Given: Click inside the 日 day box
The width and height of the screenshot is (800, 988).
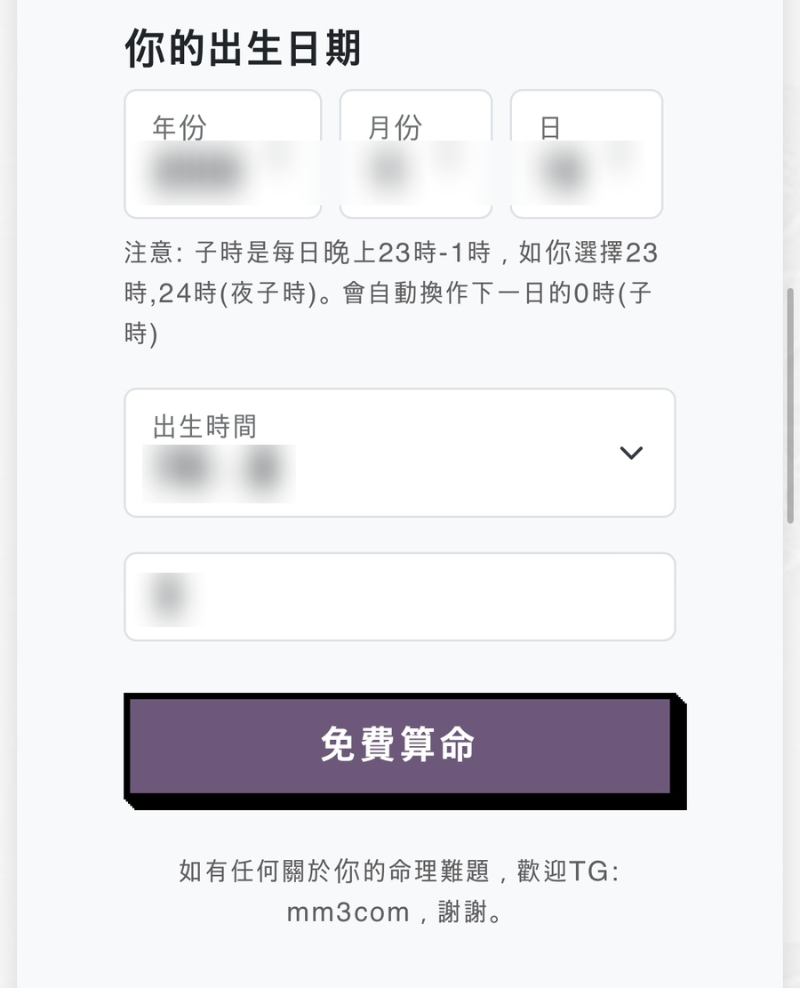Looking at the screenshot, I should (586, 153).
